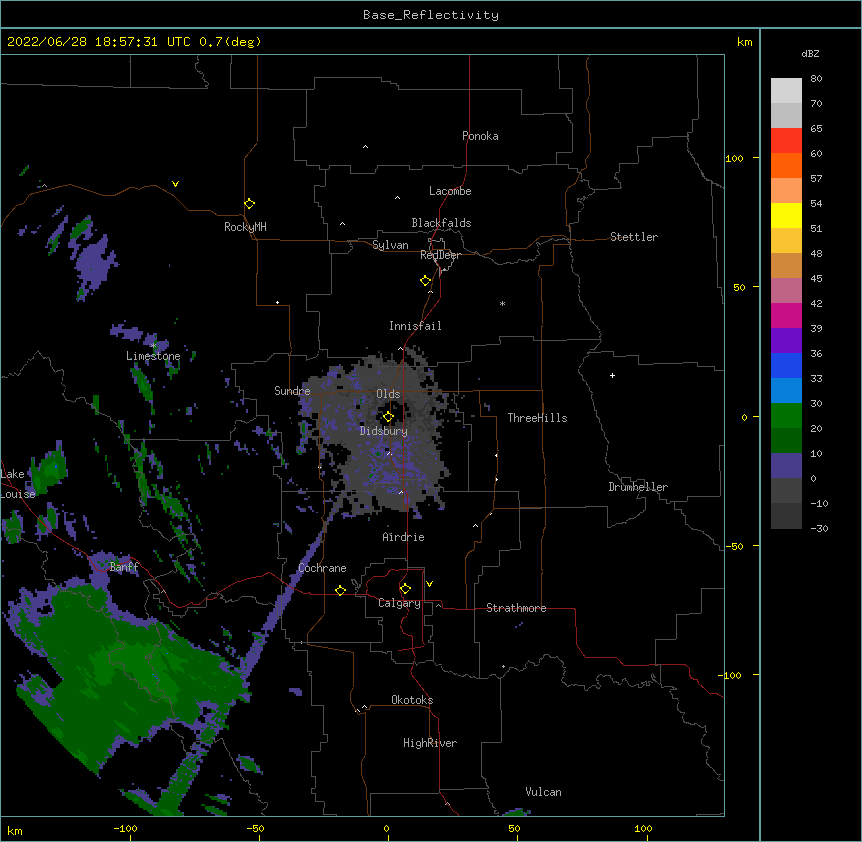Select the 65 dBZ red legend swatch
The width and height of the screenshot is (862, 842).
coord(786,140)
